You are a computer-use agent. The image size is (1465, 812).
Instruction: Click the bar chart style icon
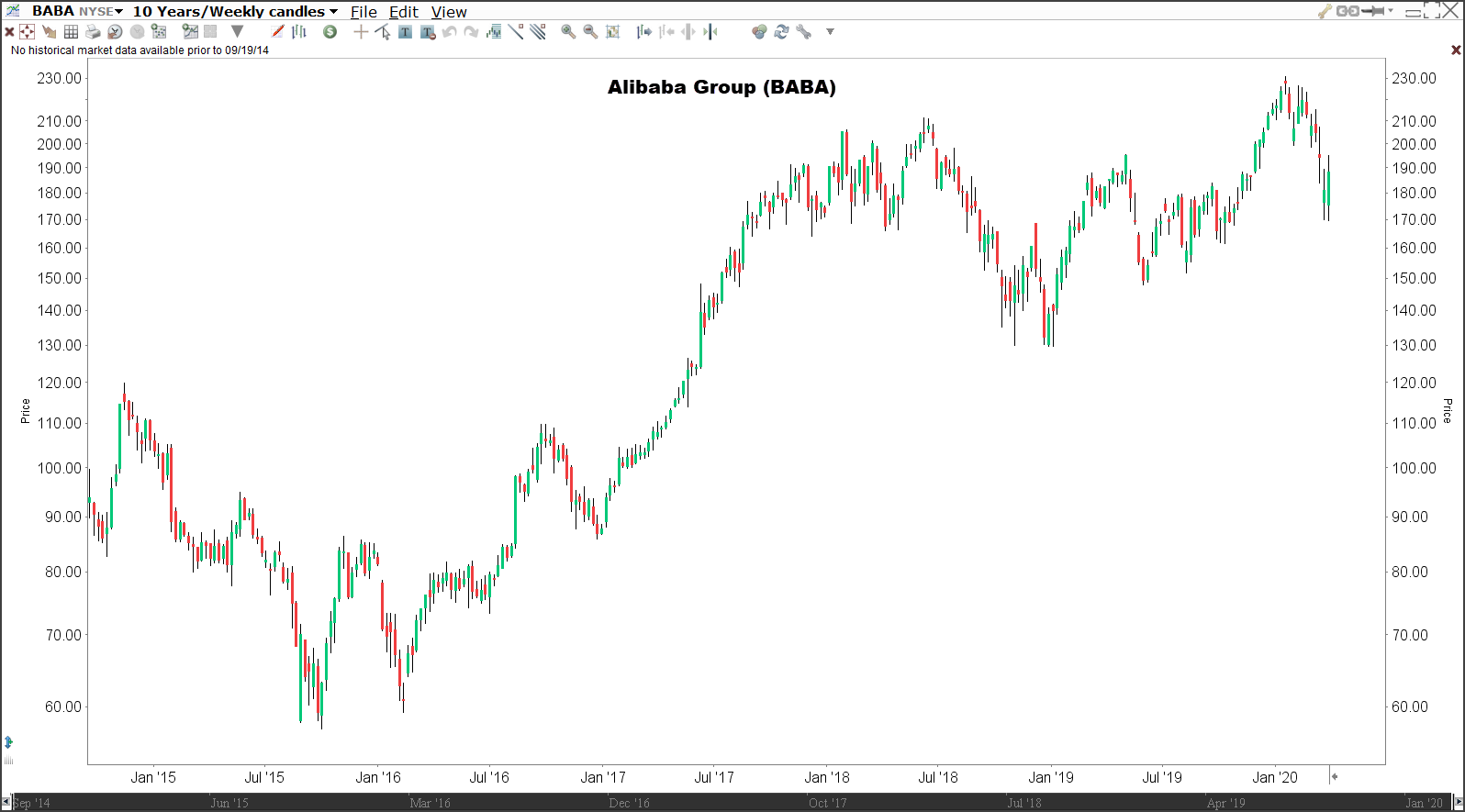pyautogui.click(x=299, y=32)
